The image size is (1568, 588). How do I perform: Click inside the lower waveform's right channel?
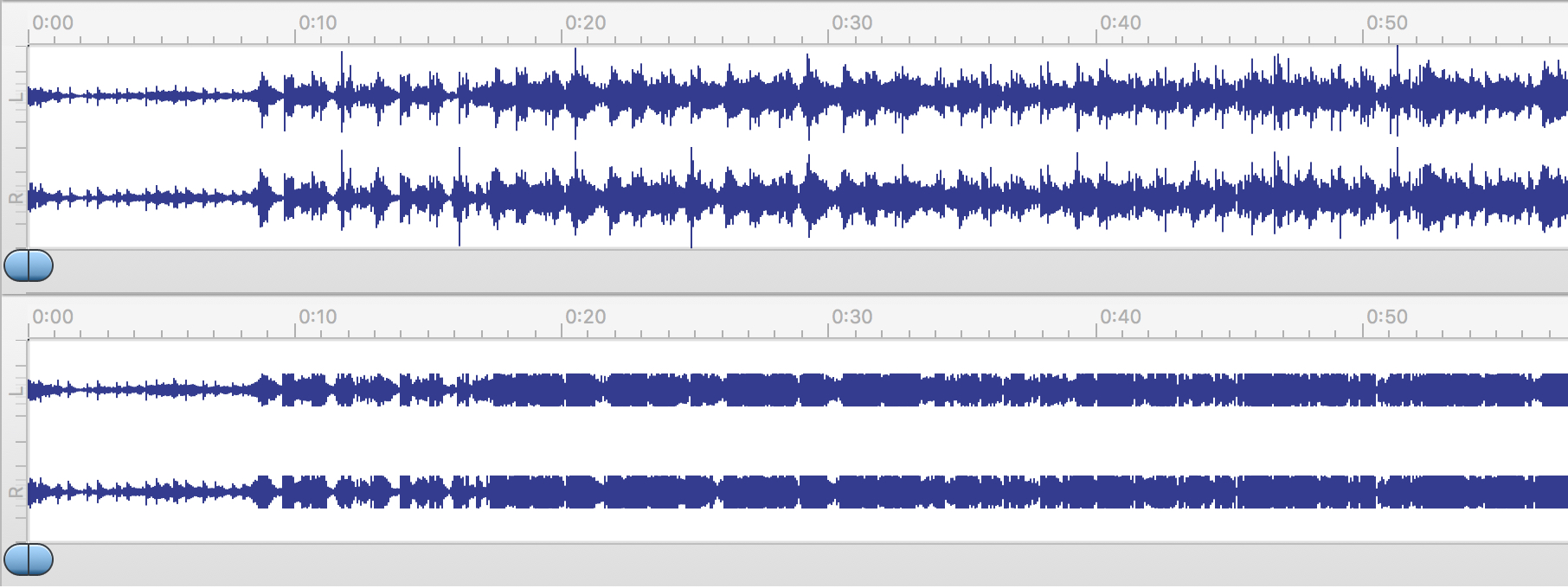779,492
